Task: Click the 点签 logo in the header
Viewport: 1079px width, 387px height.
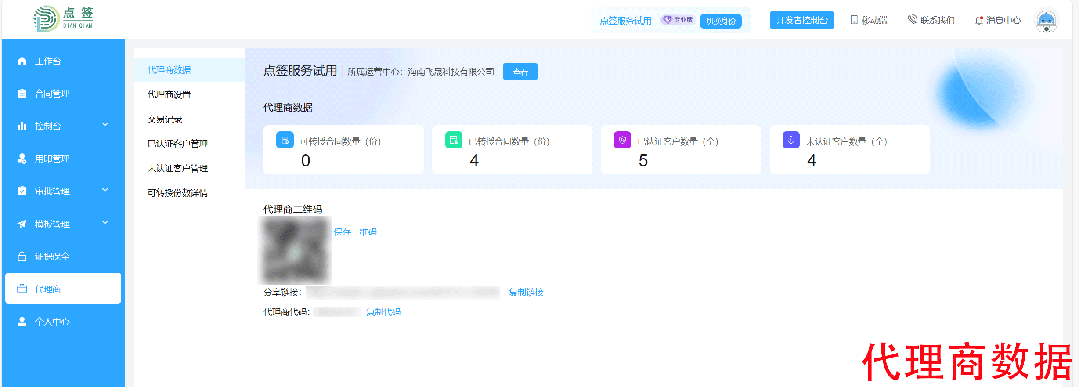Action: 63,19
